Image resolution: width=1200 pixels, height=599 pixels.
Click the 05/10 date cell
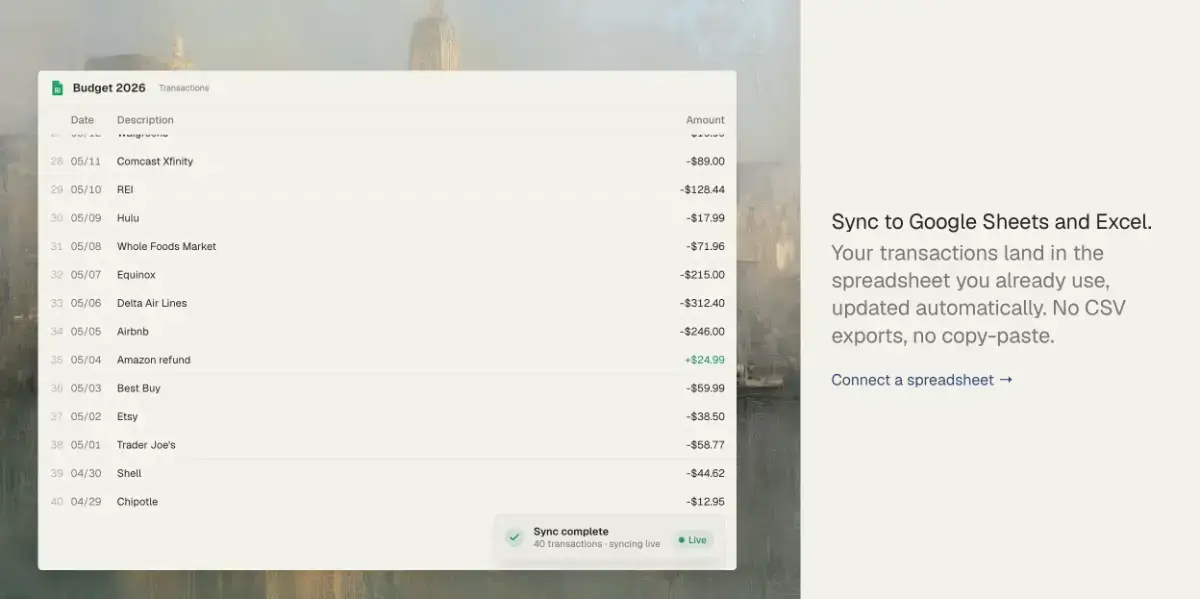[86, 190]
